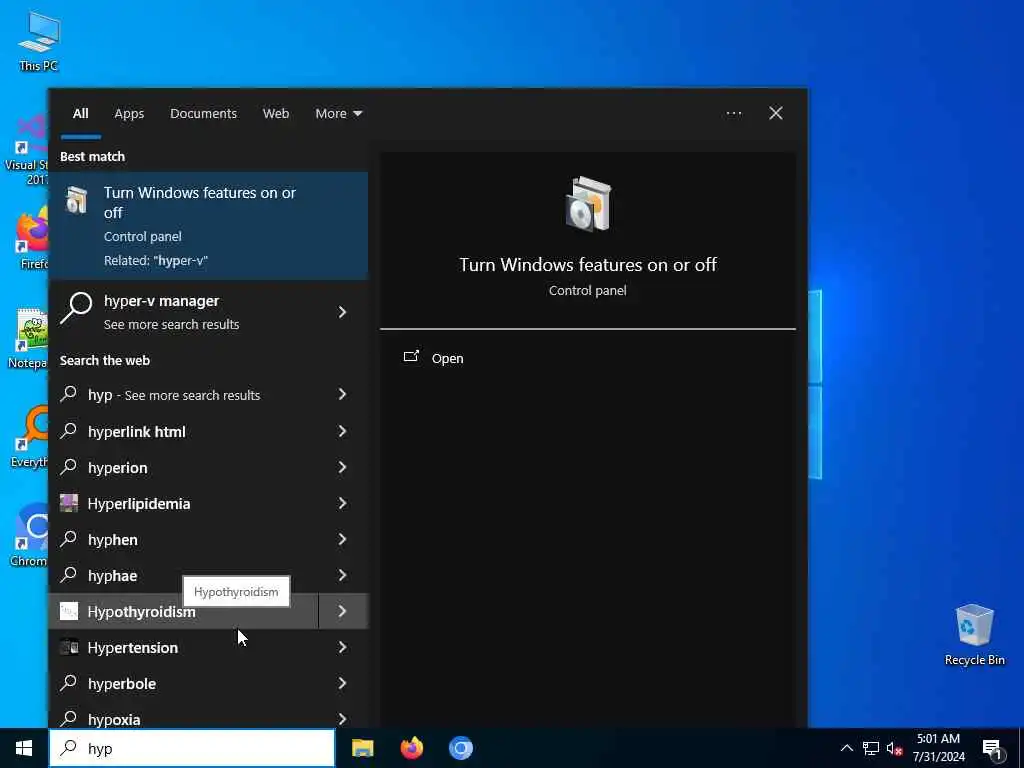This screenshot has height=768, width=1024.
Task: Expand arrow next to hyphen
Action: 342,539
